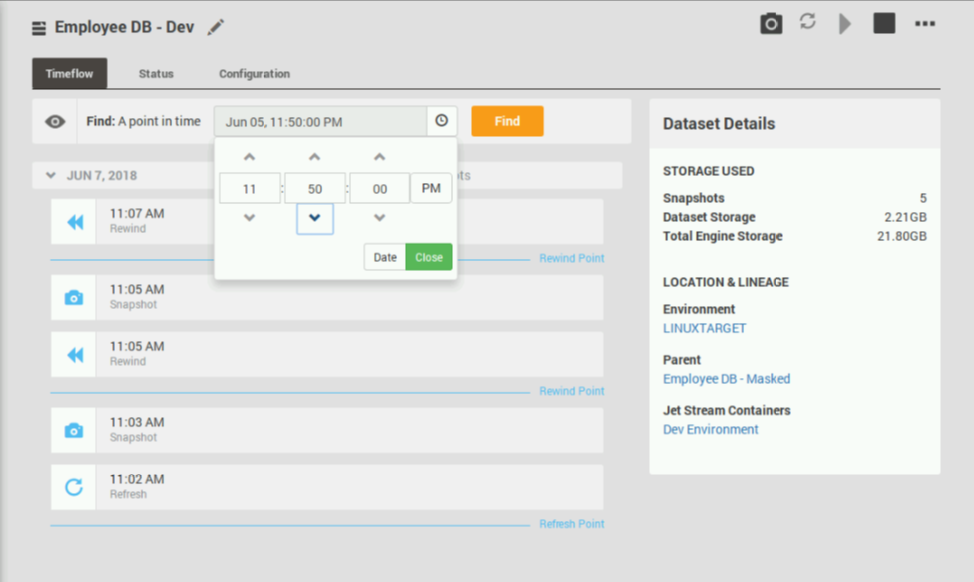The image size is (974, 582).
Task: Stop the dataset with the square icon
Action: (884, 23)
